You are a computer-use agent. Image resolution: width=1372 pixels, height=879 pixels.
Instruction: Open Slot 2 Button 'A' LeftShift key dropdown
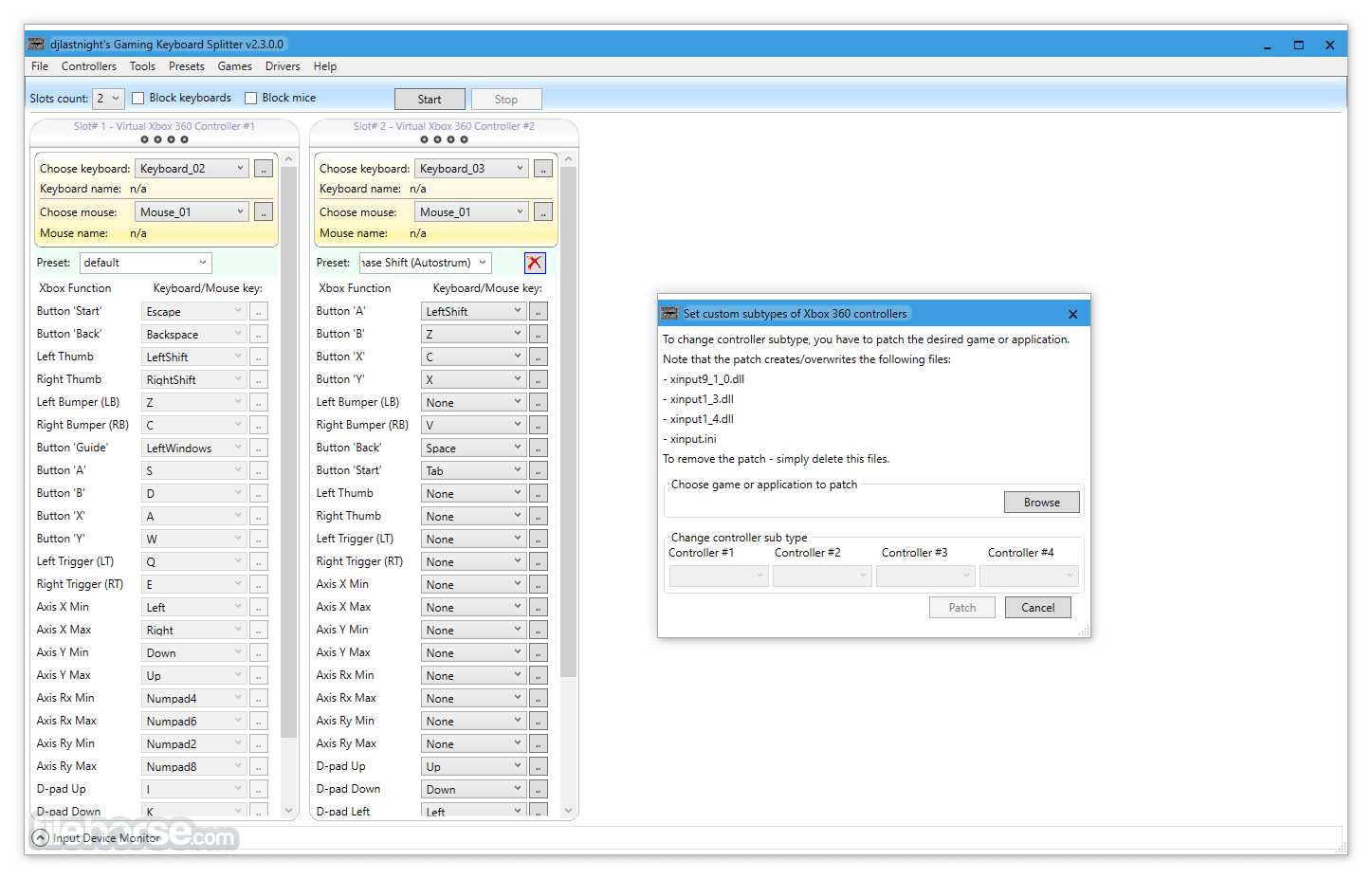(473, 311)
